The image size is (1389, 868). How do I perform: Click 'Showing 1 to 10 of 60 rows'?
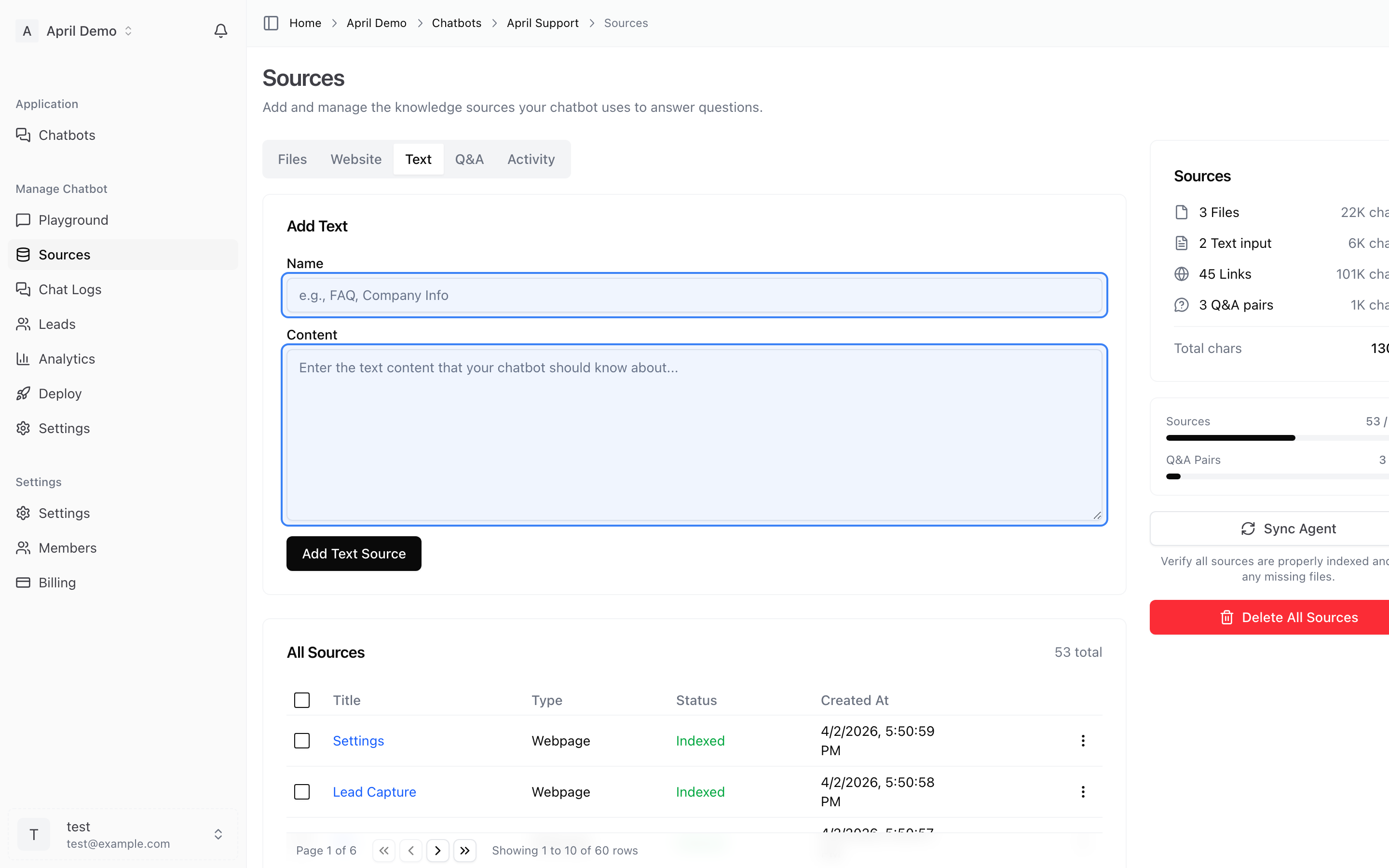click(x=565, y=850)
